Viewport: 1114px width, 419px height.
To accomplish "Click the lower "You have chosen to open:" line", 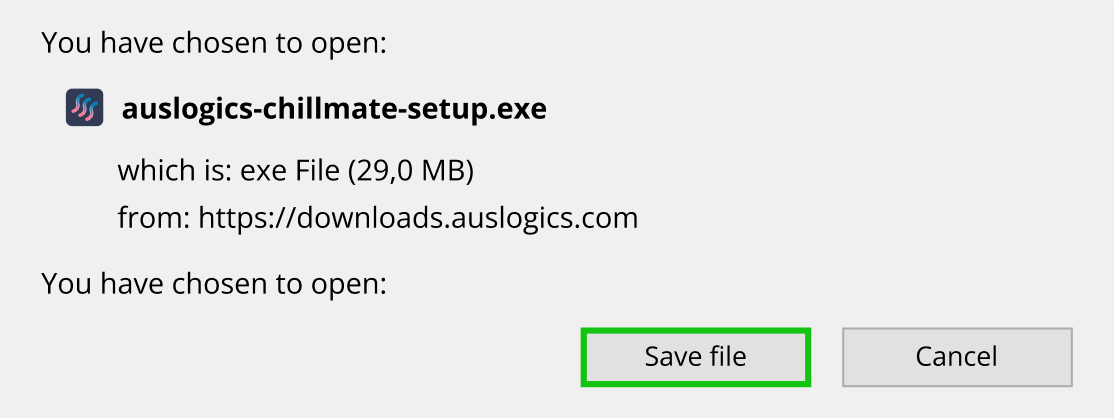I will tap(214, 283).
